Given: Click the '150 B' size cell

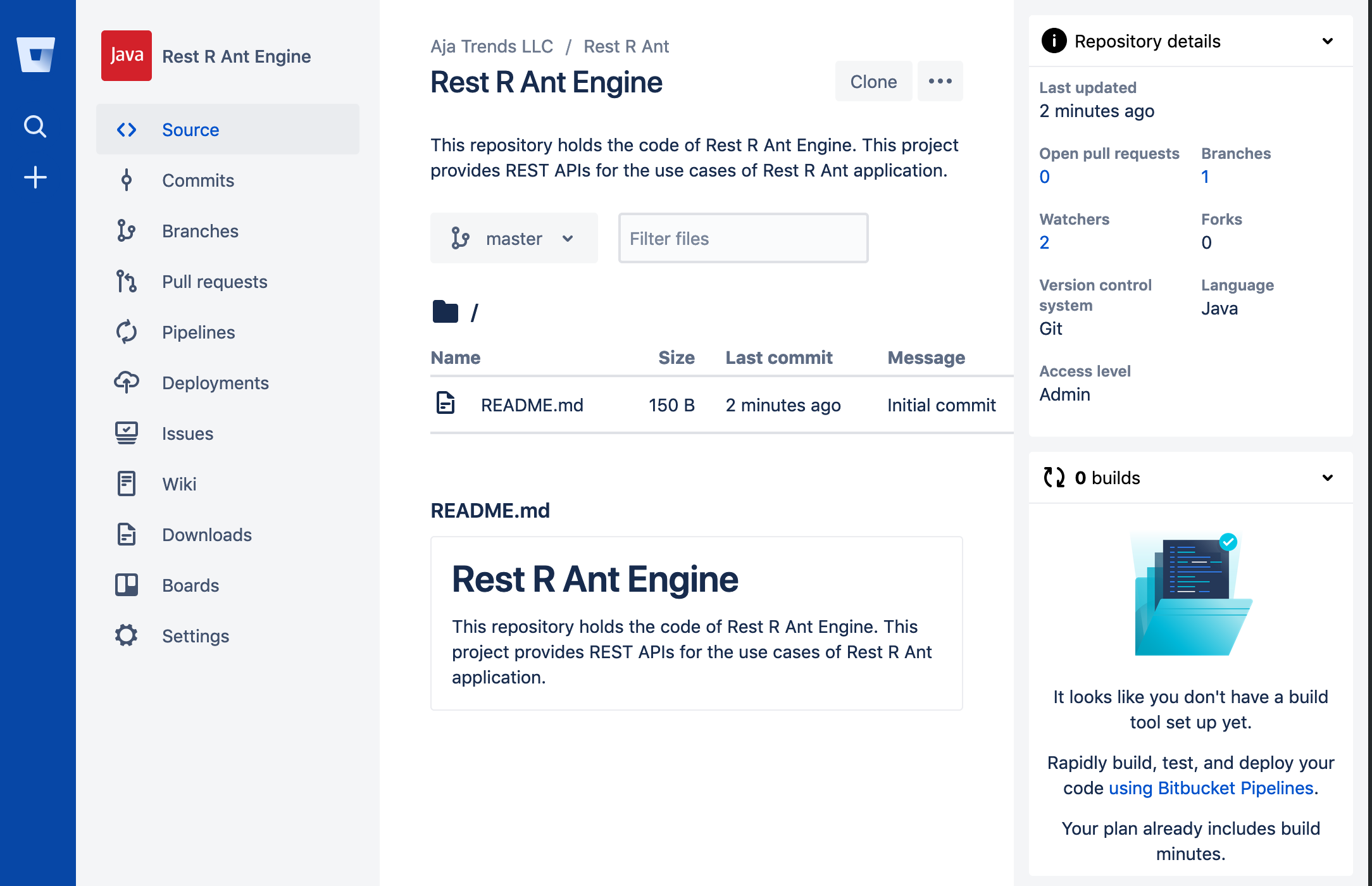Looking at the screenshot, I should pos(672,405).
